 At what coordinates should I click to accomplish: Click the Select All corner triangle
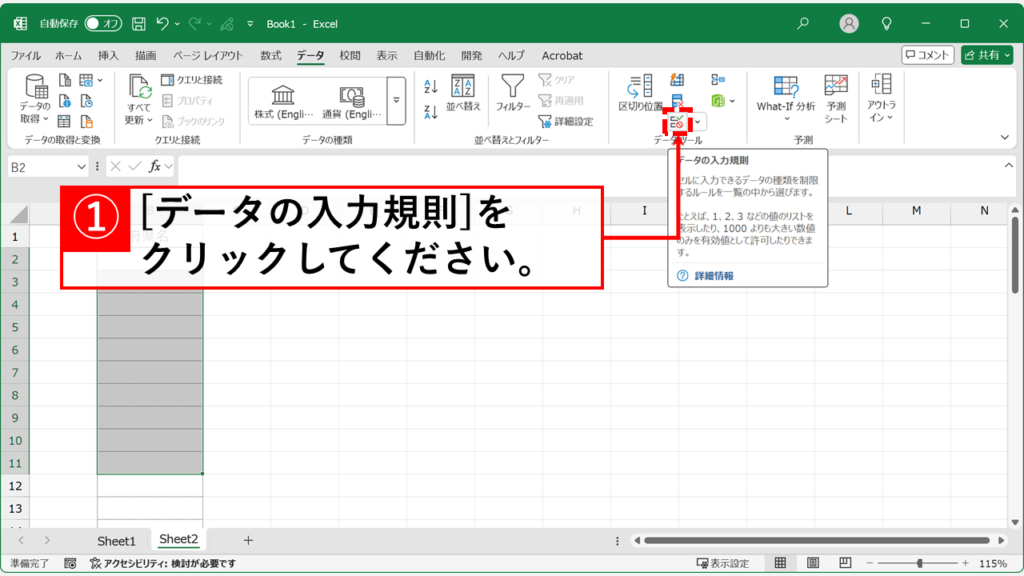pyautogui.click(x=20, y=214)
